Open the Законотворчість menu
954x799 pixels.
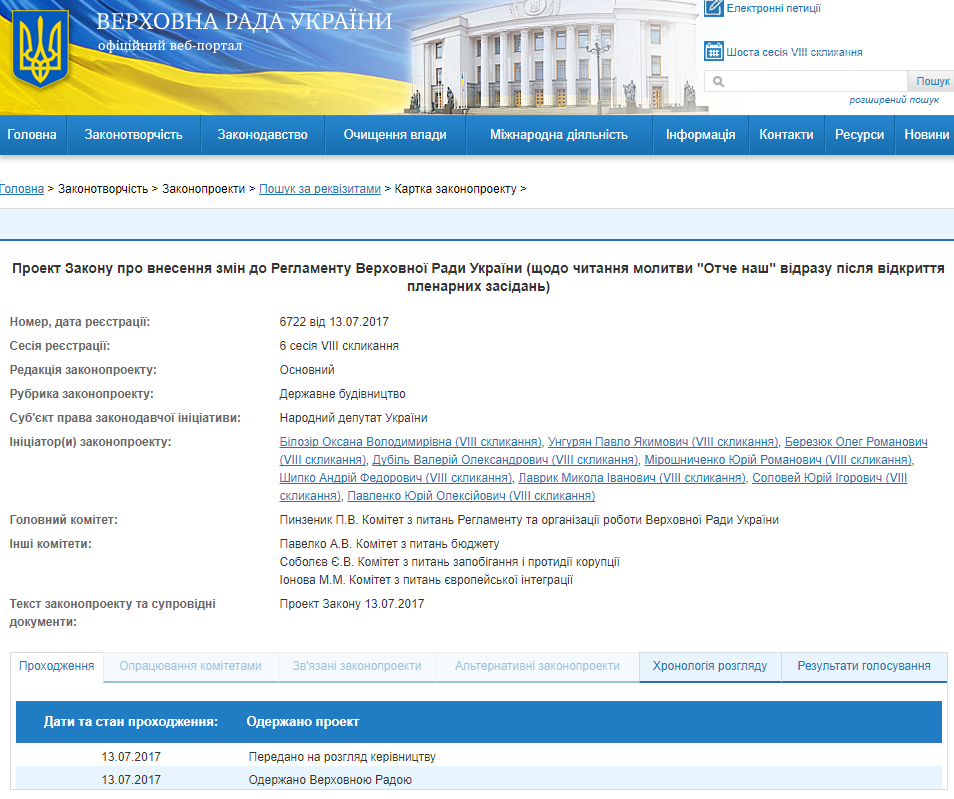click(x=134, y=134)
